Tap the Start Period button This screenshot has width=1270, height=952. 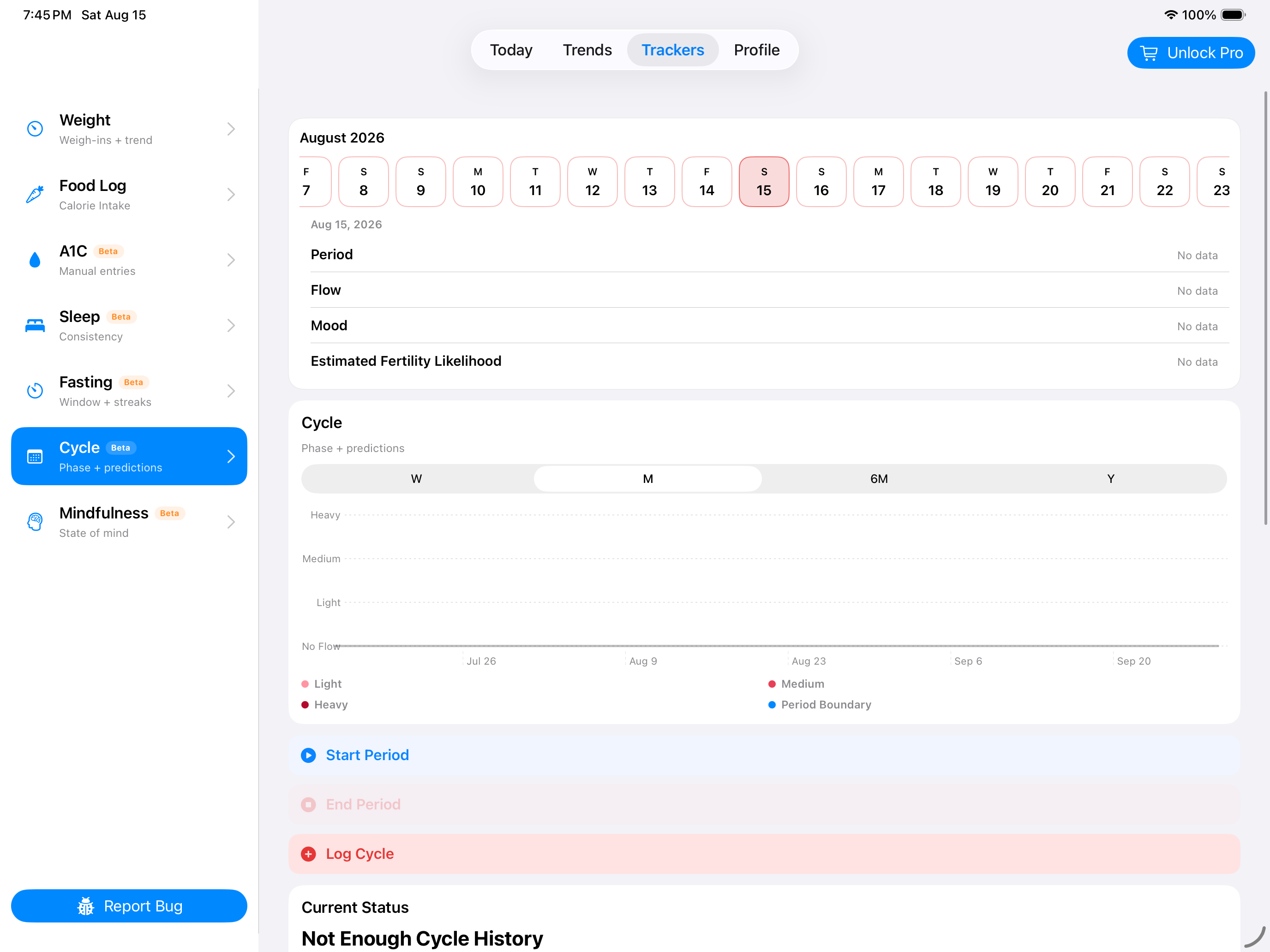764,755
